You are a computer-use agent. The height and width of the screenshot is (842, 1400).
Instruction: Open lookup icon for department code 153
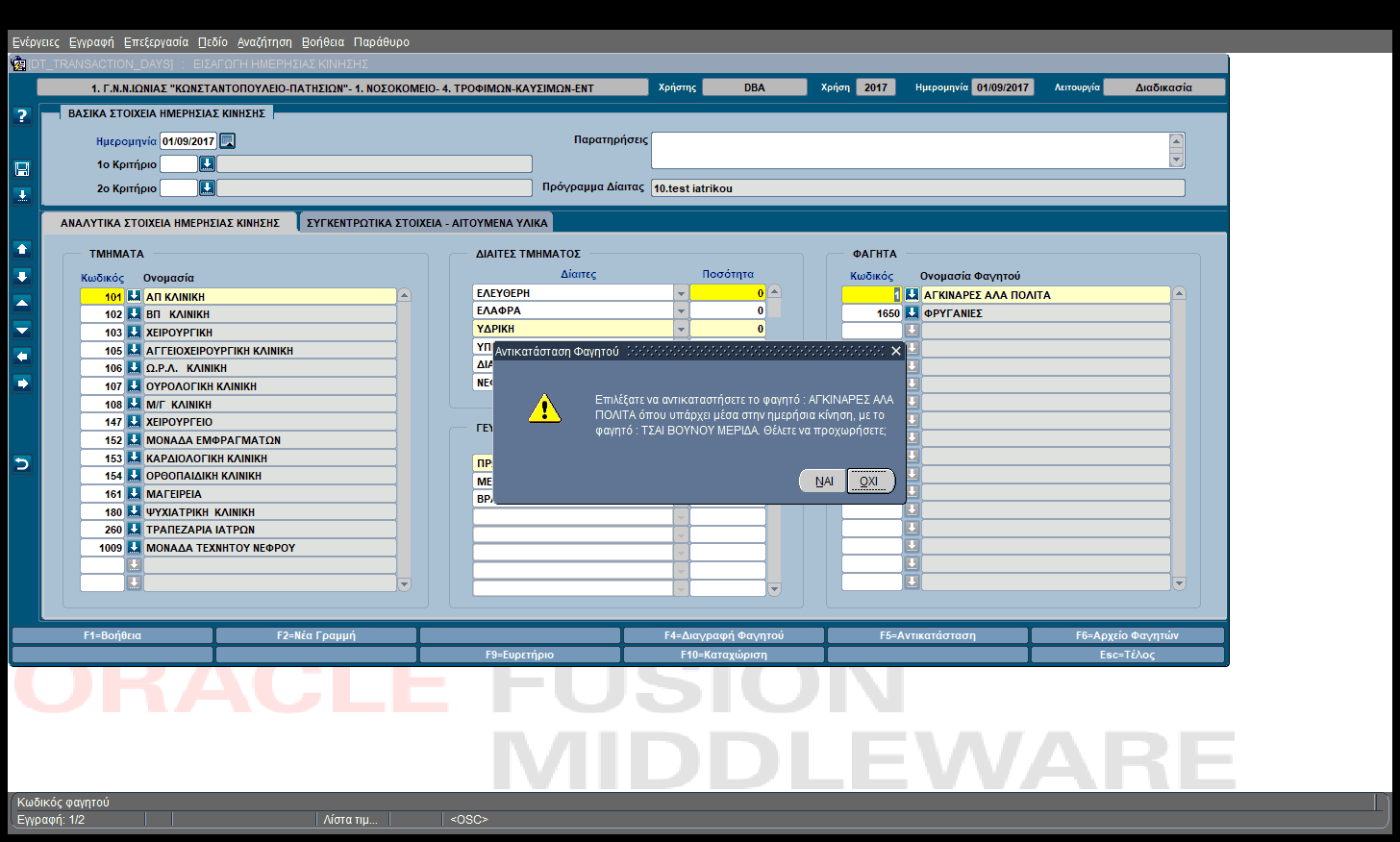tap(135, 458)
